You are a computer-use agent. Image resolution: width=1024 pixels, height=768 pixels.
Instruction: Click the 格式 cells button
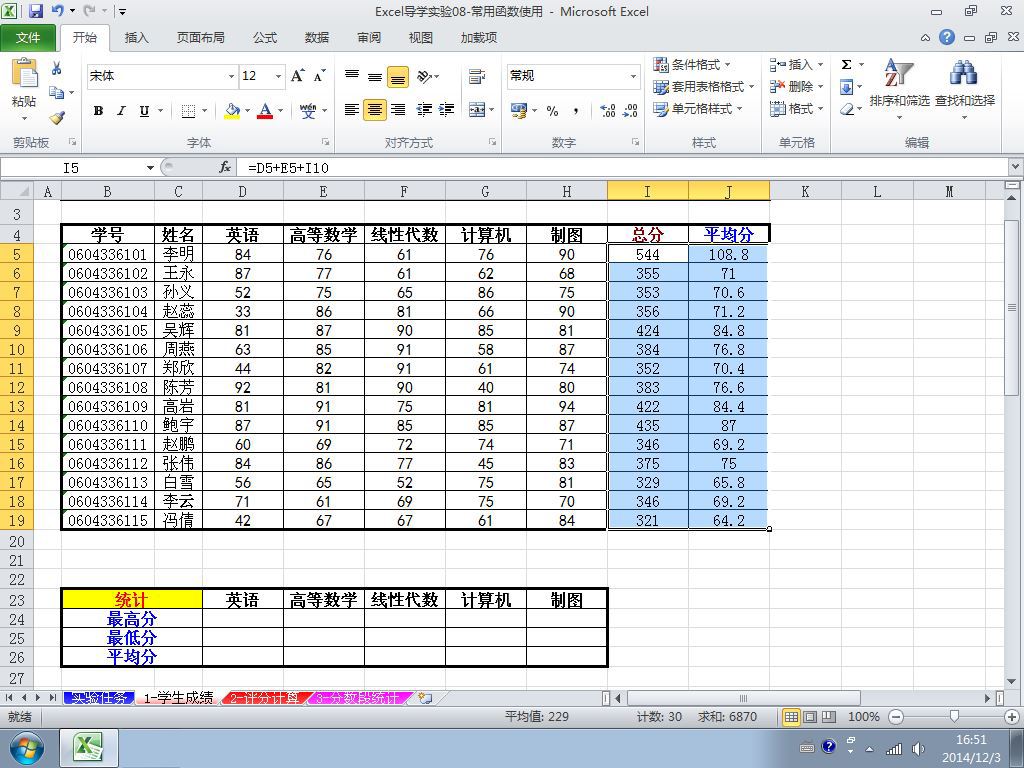[796, 109]
